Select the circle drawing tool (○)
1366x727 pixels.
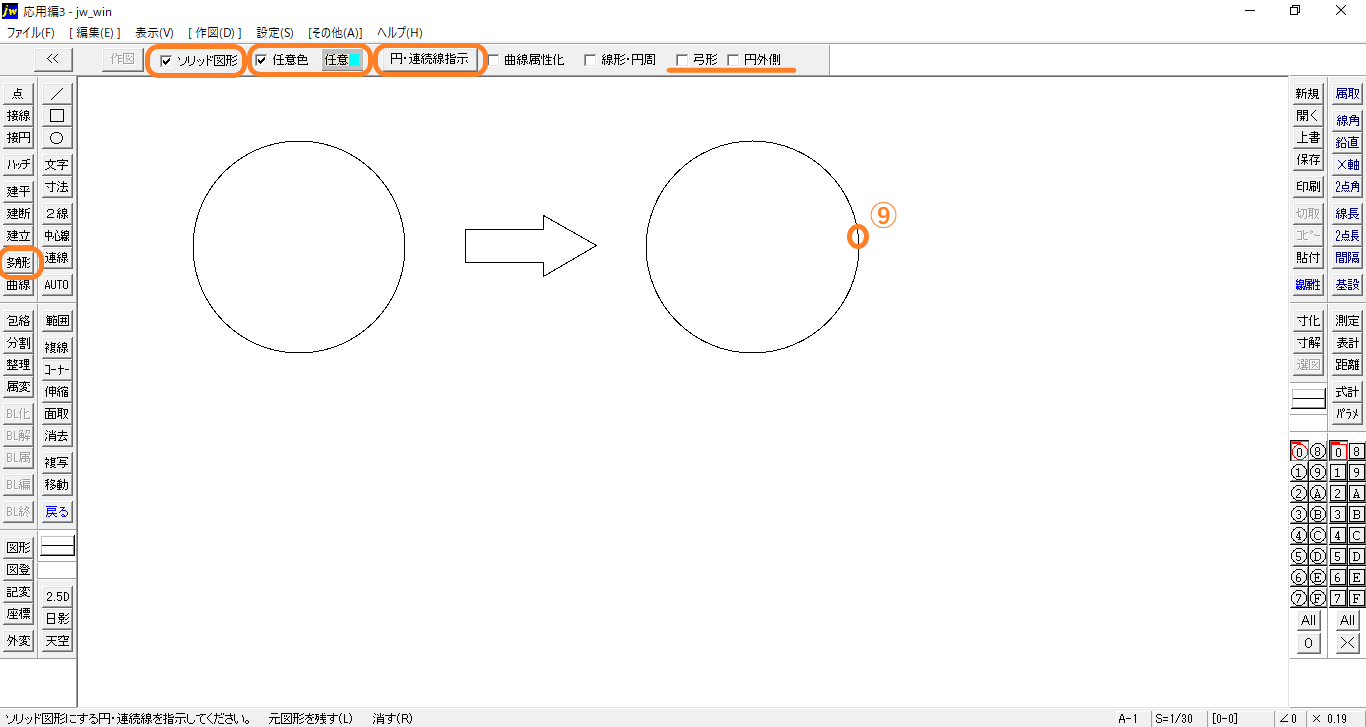(x=57, y=138)
